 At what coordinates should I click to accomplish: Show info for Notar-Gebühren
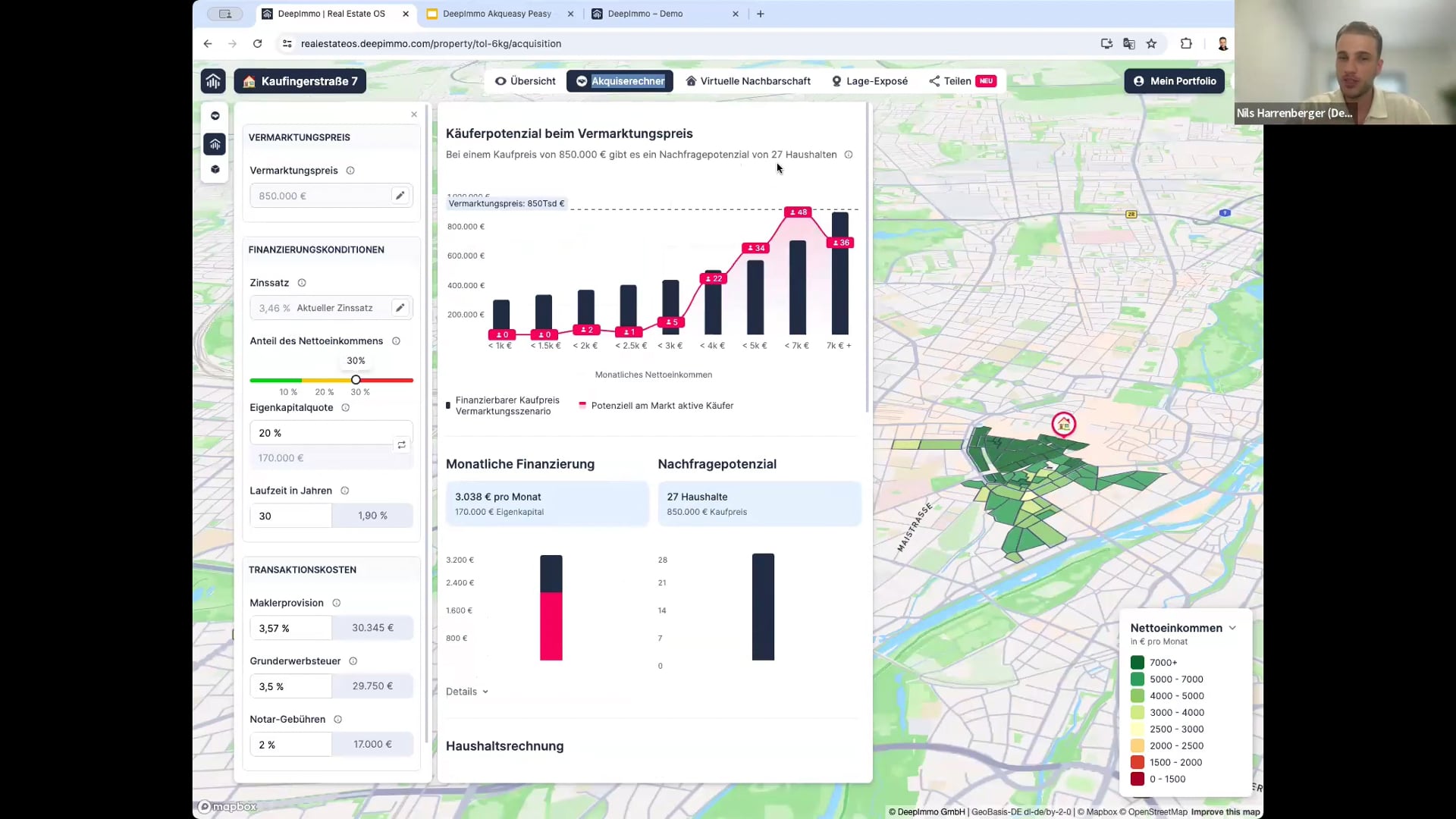[338, 720]
